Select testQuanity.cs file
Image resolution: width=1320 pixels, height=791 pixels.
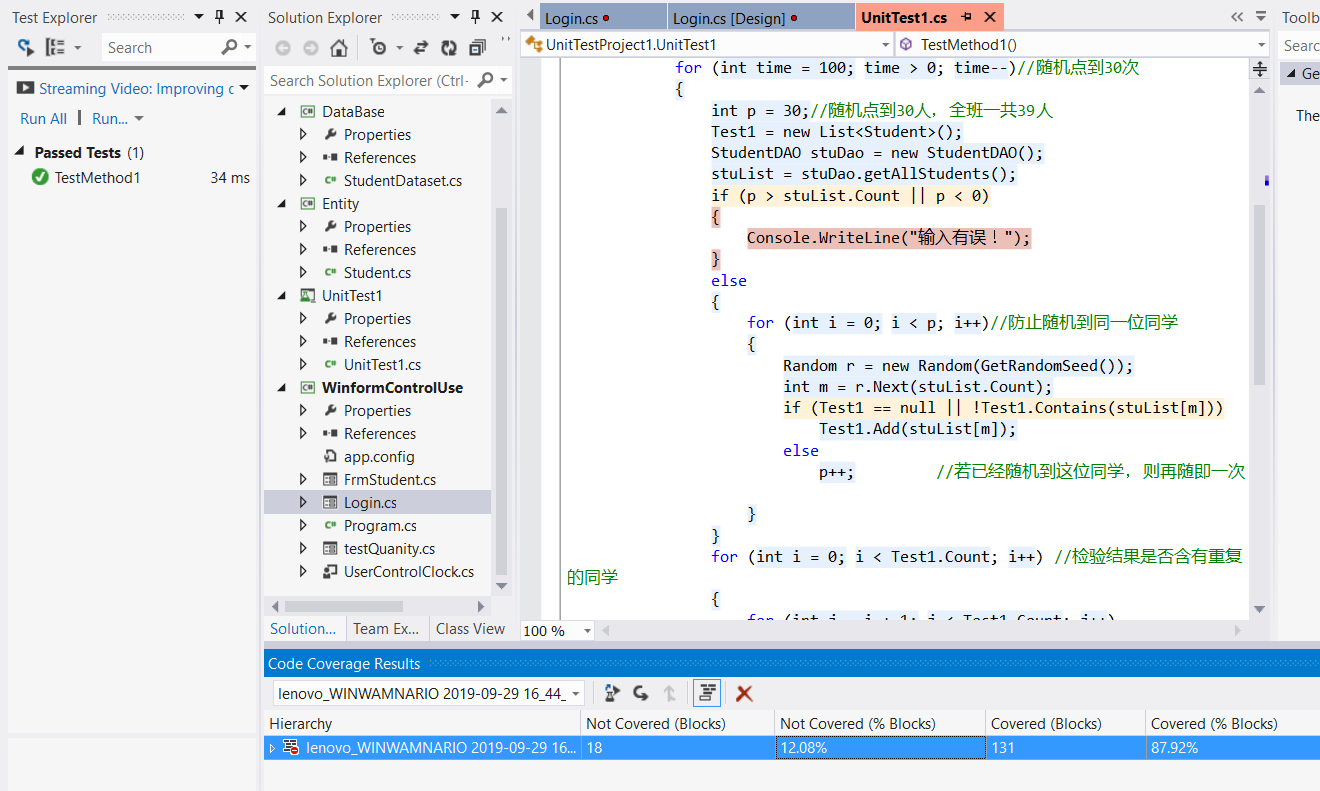389,549
